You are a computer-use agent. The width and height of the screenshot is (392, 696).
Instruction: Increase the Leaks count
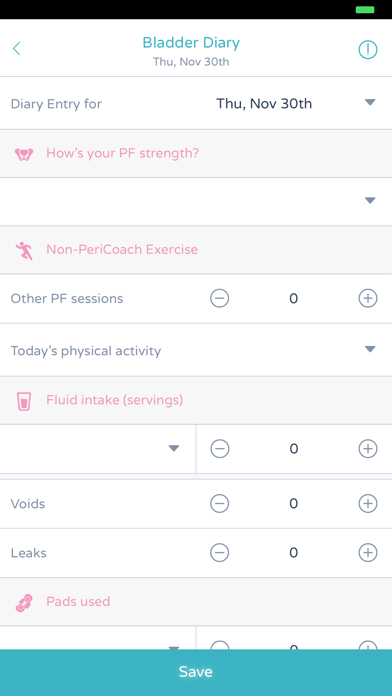(x=368, y=553)
